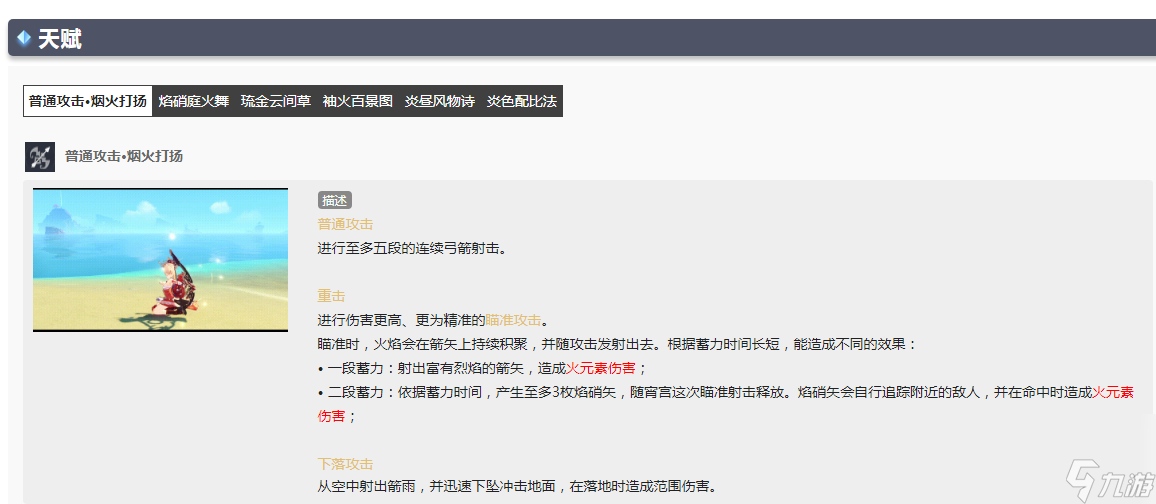Viewport: 1156px width, 504px height.
Task: Click the bow skill icon for 普通攻击•烟火打扬
Action: [40, 157]
